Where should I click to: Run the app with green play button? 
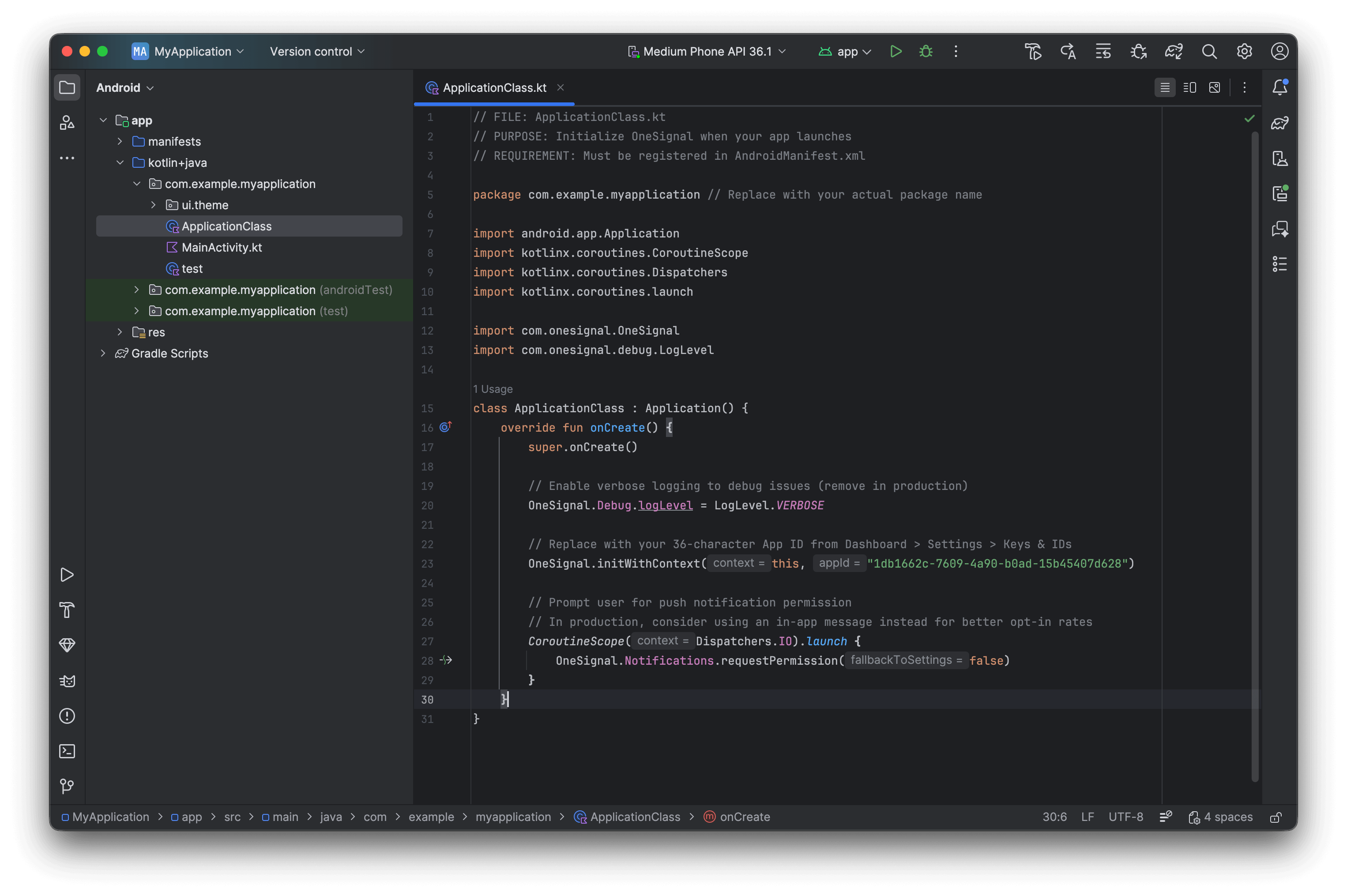(895, 52)
